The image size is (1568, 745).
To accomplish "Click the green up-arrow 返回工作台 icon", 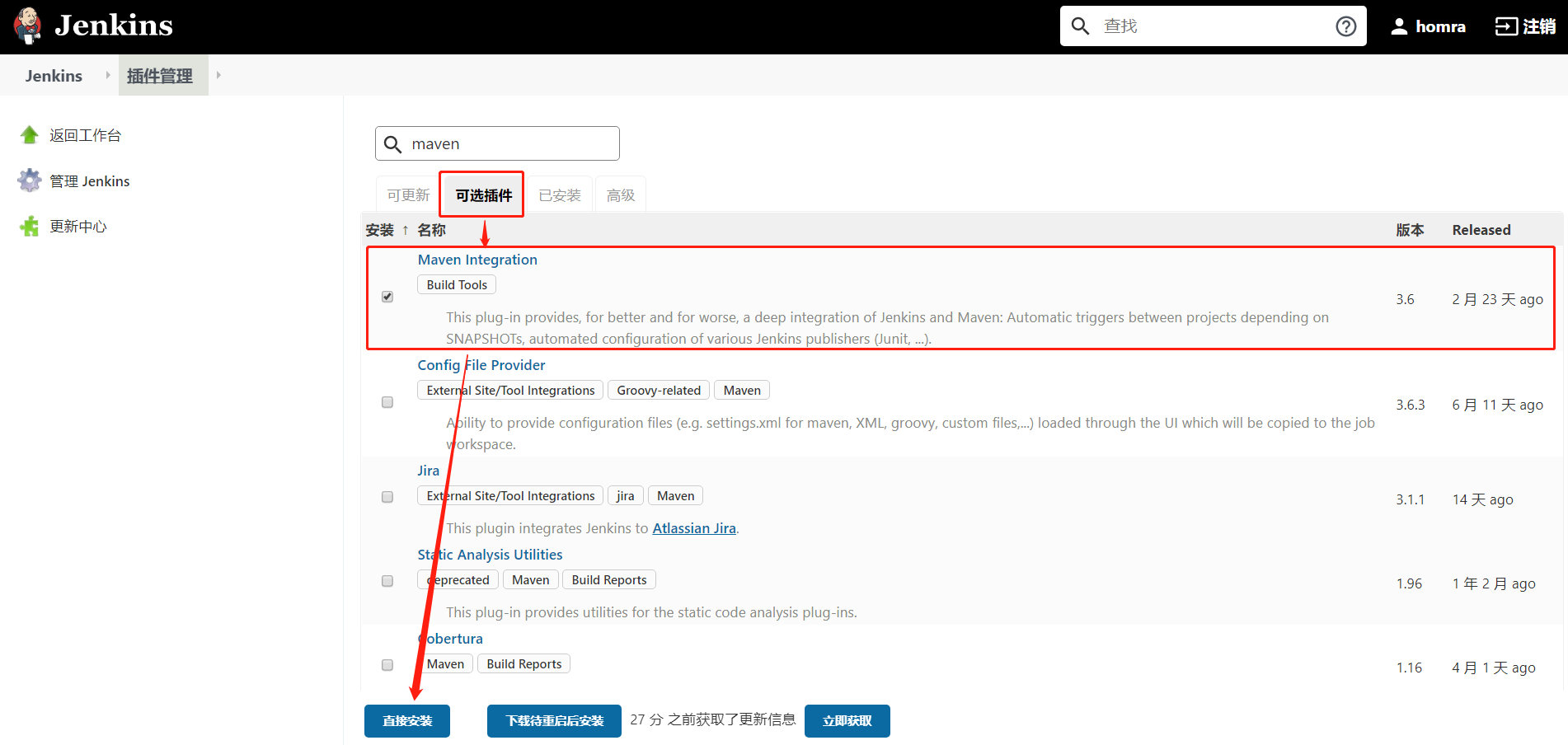I will (30, 135).
